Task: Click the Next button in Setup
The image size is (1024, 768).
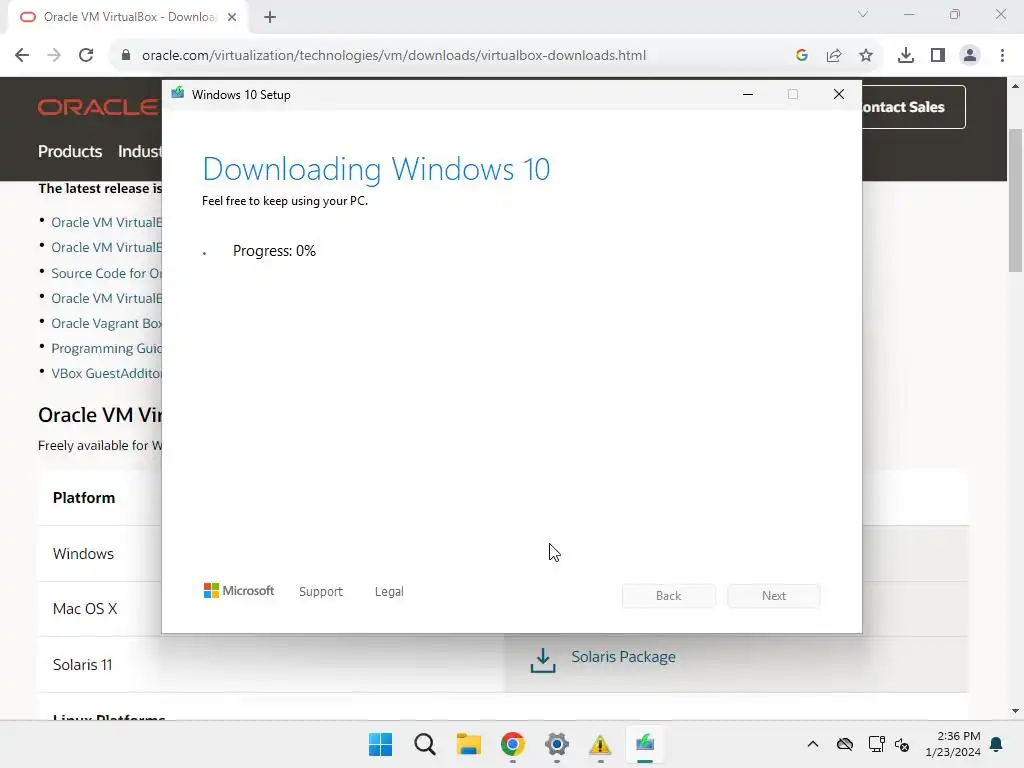Action: (x=774, y=596)
